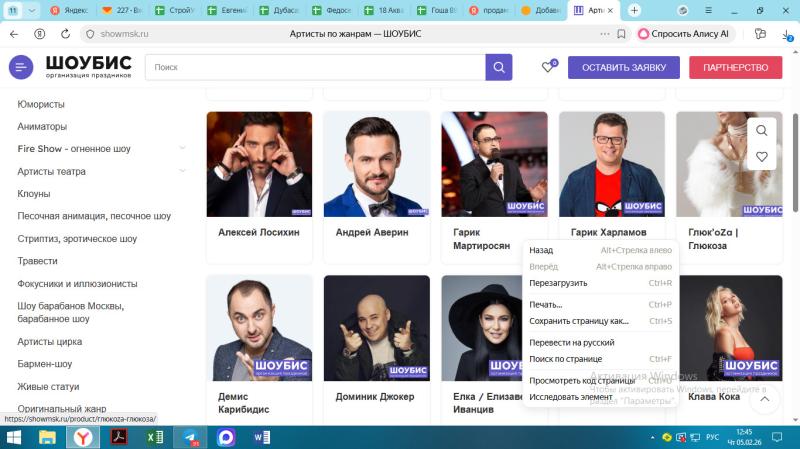Bookmark this page with bookmark icon

coord(621,34)
